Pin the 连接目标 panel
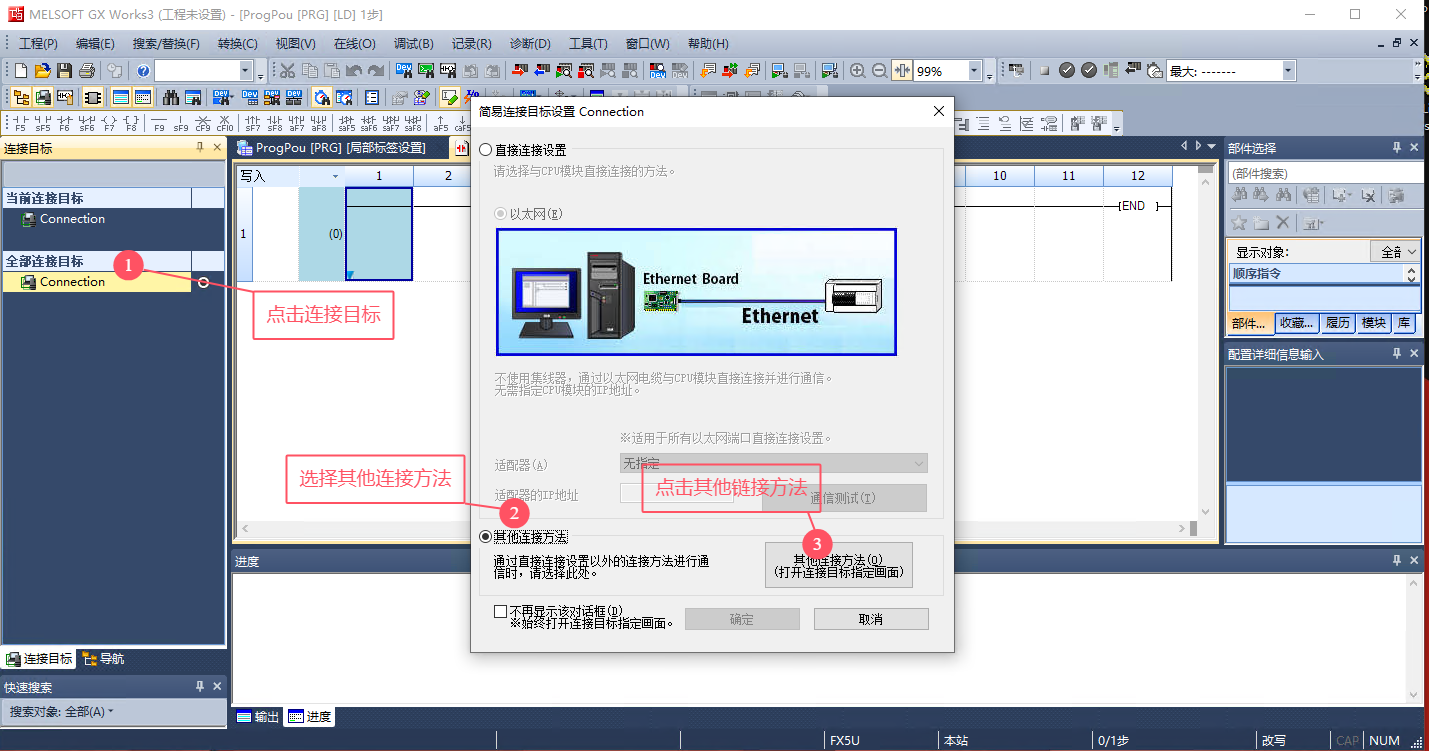The height and width of the screenshot is (751, 1429). 199,148
